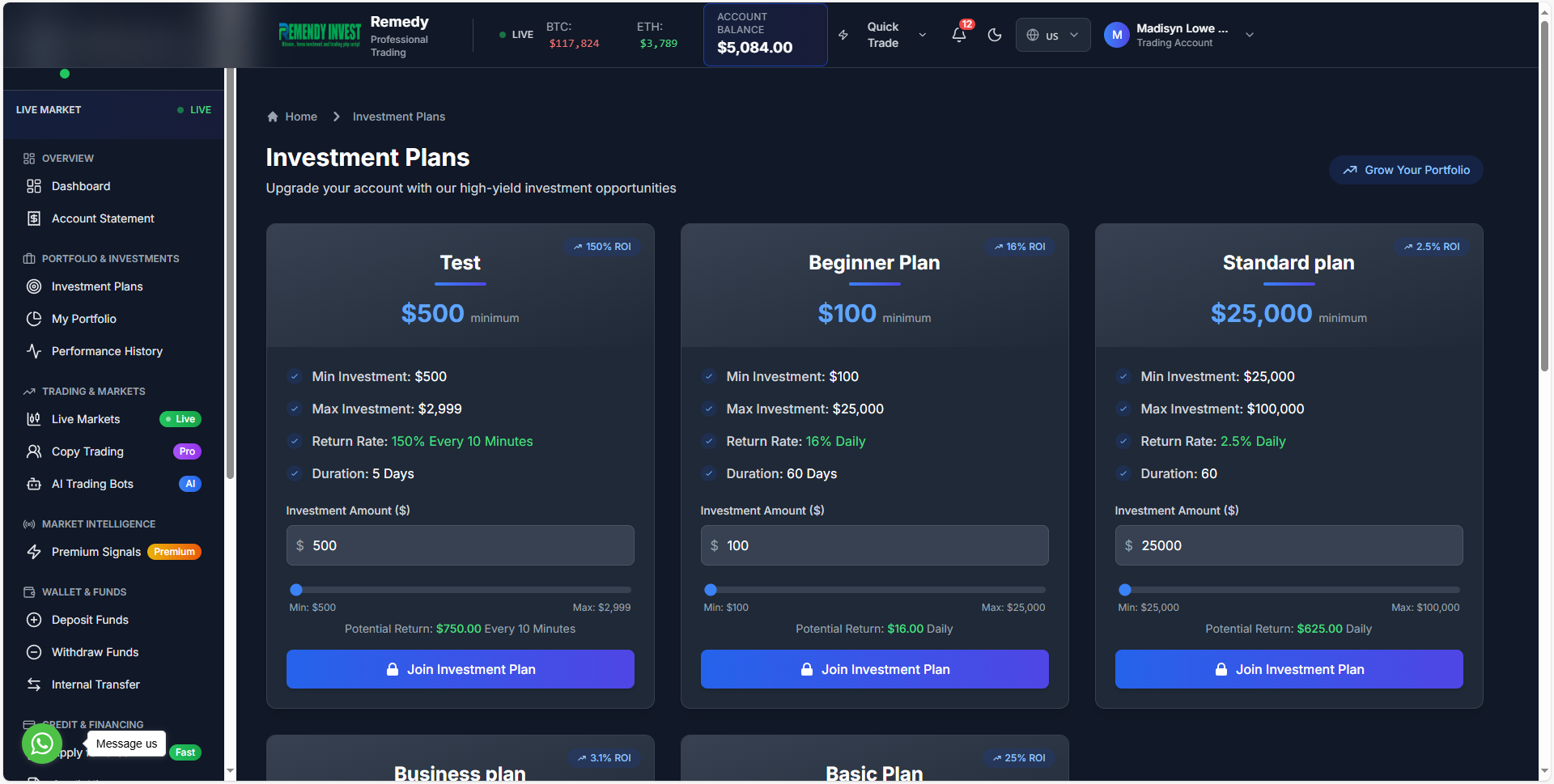This screenshot has height=784, width=1554.
Task: Click the Fast badge in Credit section
Action: [185, 752]
